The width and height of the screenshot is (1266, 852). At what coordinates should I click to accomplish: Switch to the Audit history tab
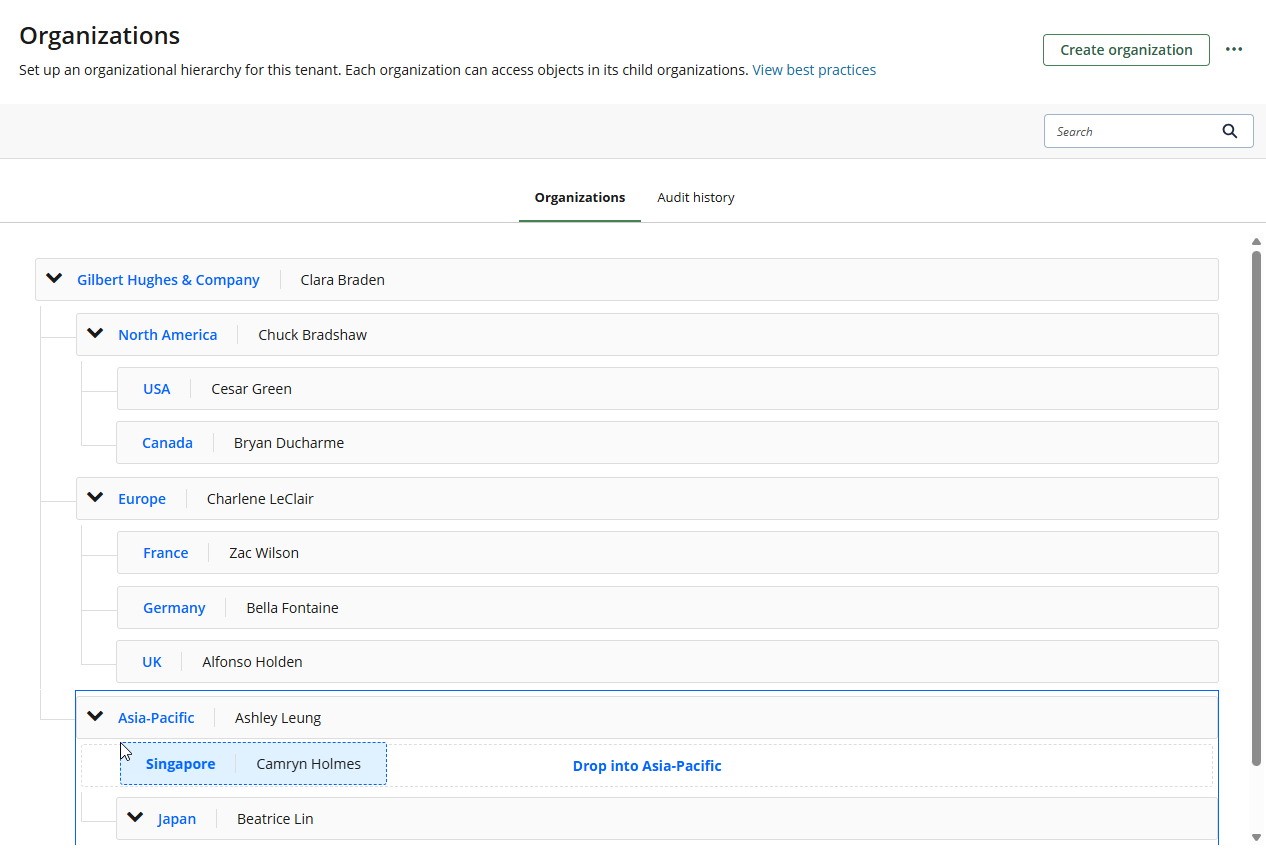695,198
